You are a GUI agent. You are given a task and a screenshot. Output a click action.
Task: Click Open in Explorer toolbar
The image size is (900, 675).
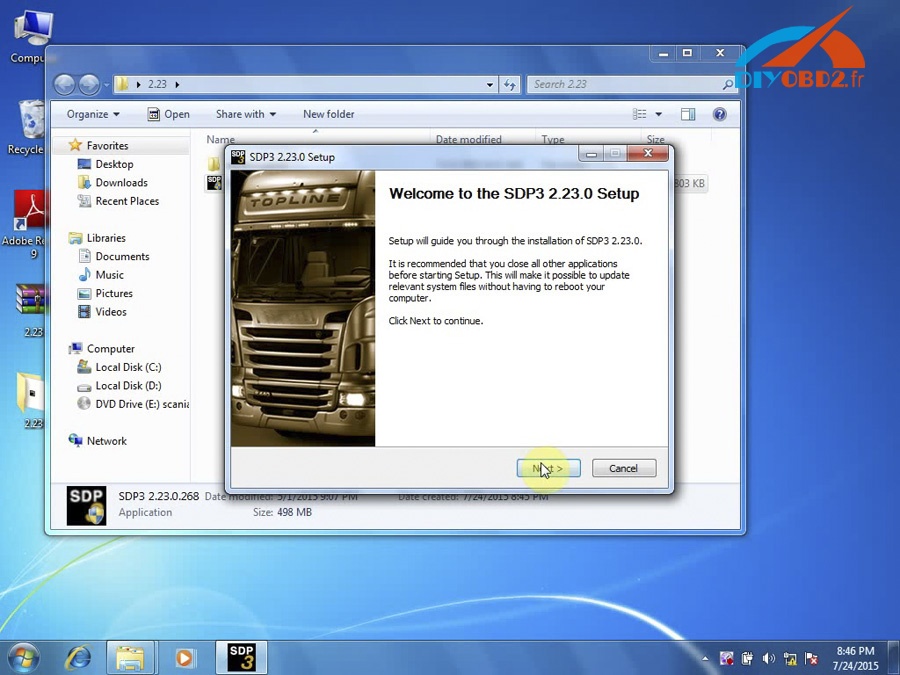[169, 114]
